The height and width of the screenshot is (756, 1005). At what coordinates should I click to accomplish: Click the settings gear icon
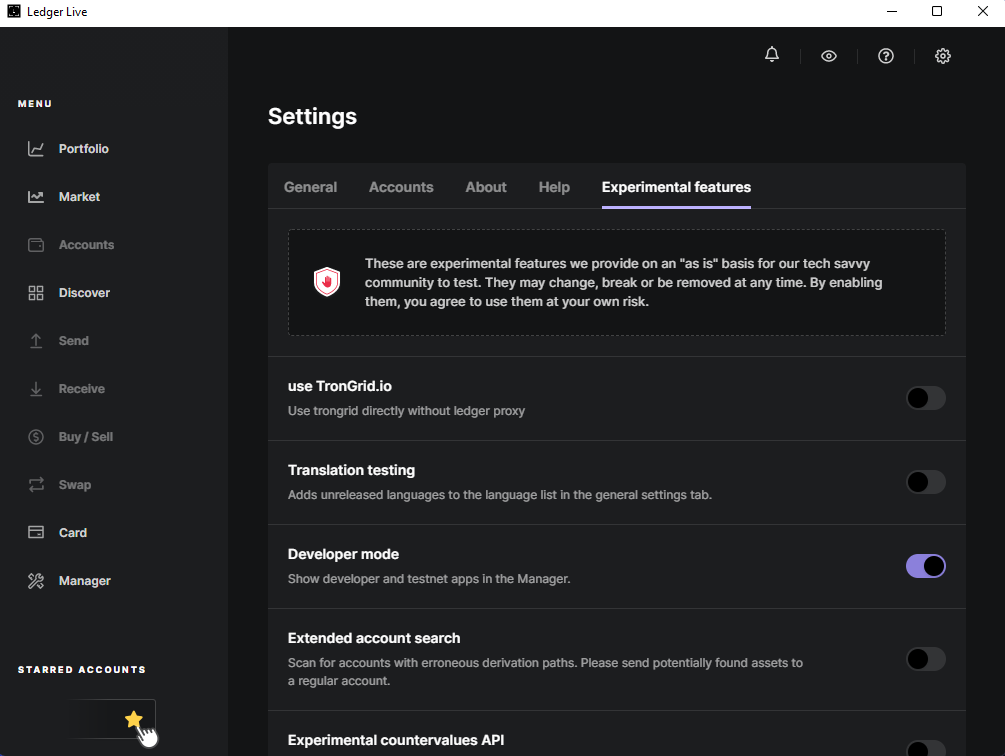pyautogui.click(x=942, y=56)
